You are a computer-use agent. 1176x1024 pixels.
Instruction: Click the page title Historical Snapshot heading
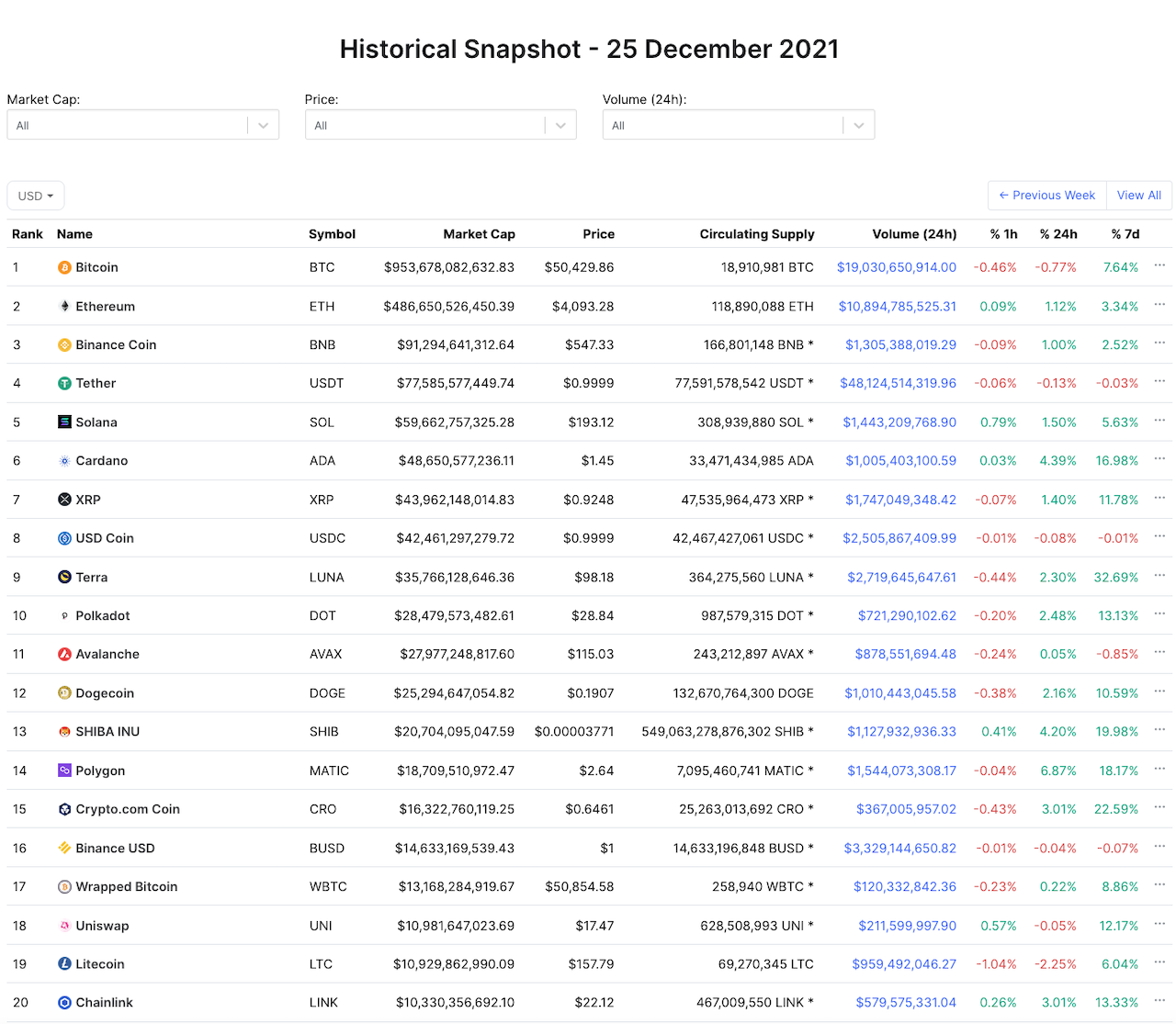click(589, 49)
